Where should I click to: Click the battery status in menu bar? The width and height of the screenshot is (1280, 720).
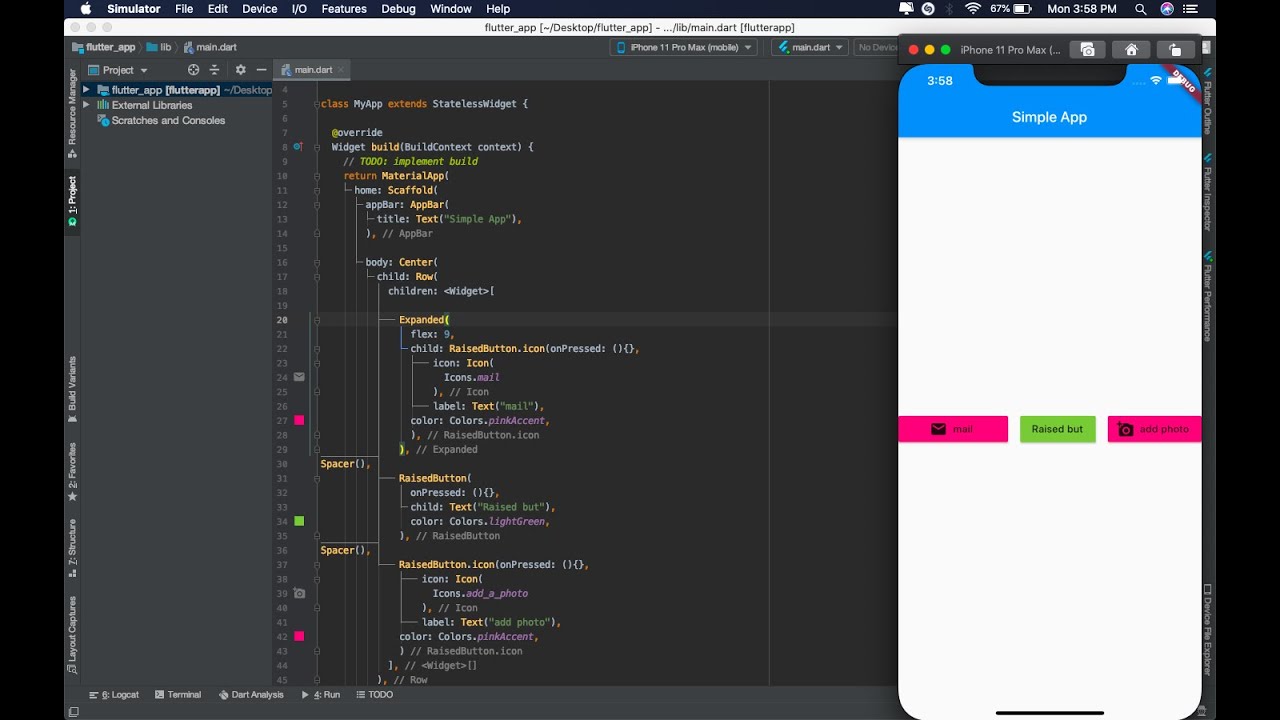tap(1010, 9)
